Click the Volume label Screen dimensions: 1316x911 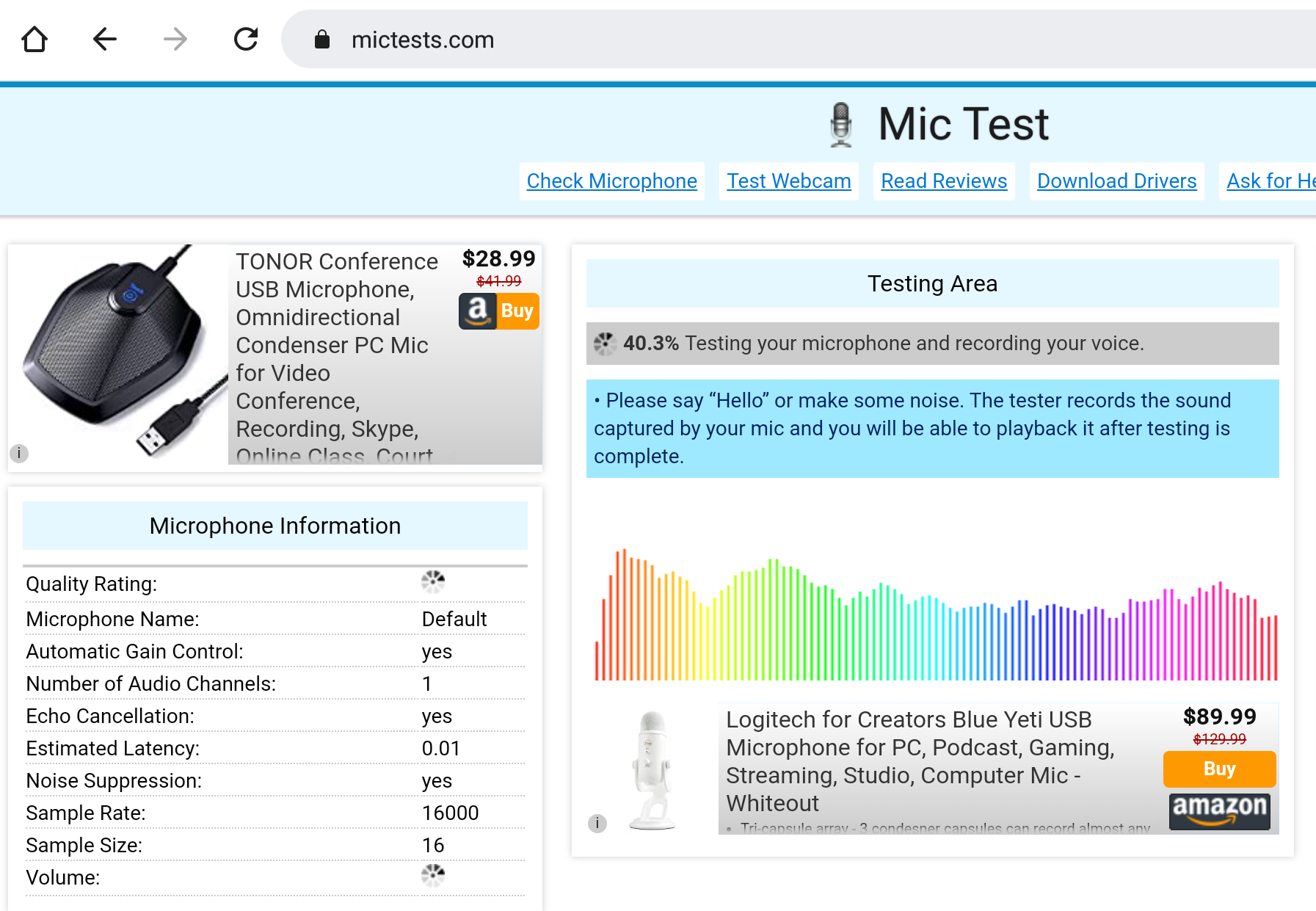click(63, 878)
